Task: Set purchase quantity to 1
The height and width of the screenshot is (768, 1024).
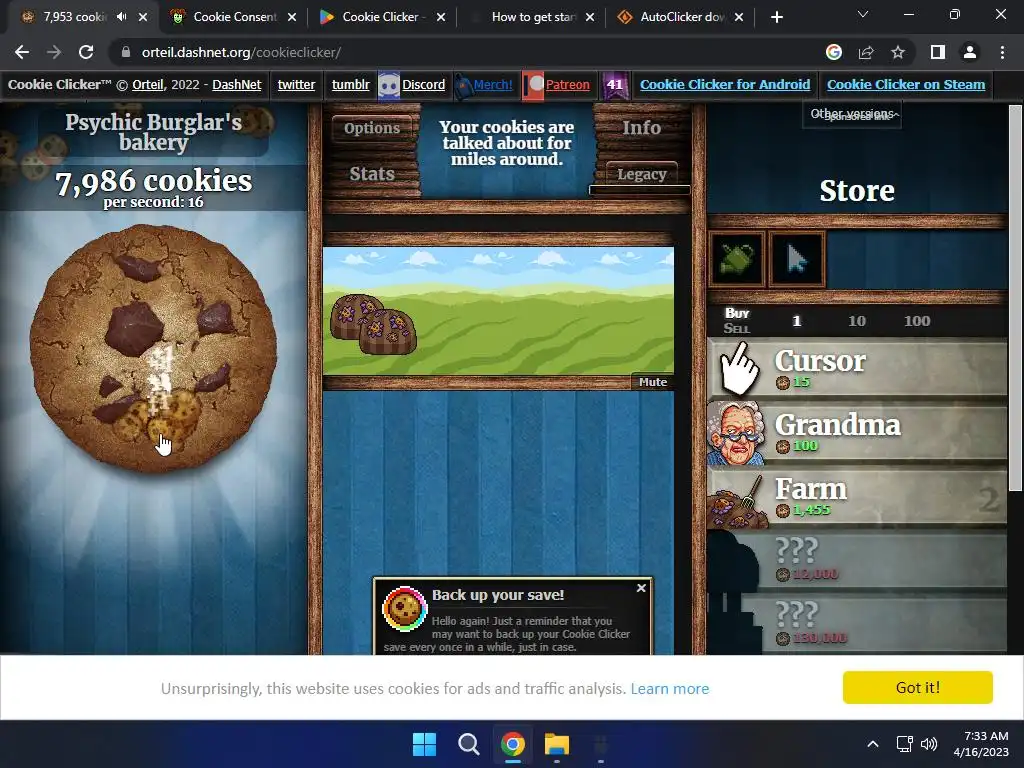Action: pyautogui.click(x=796, y=321)
